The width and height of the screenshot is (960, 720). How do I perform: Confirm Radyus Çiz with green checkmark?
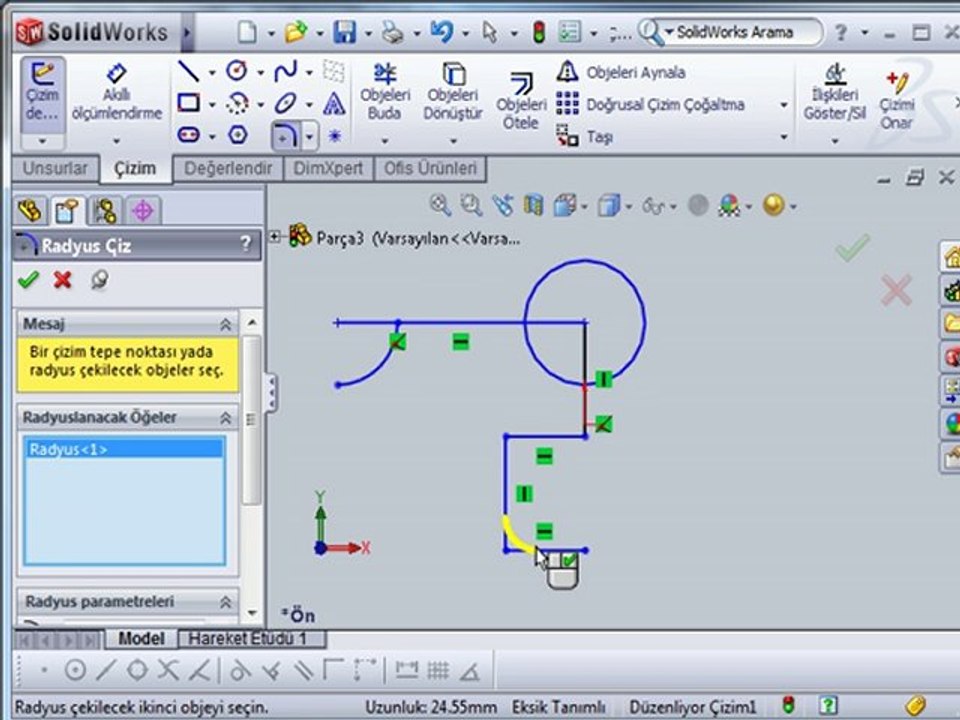click(28, 280)
